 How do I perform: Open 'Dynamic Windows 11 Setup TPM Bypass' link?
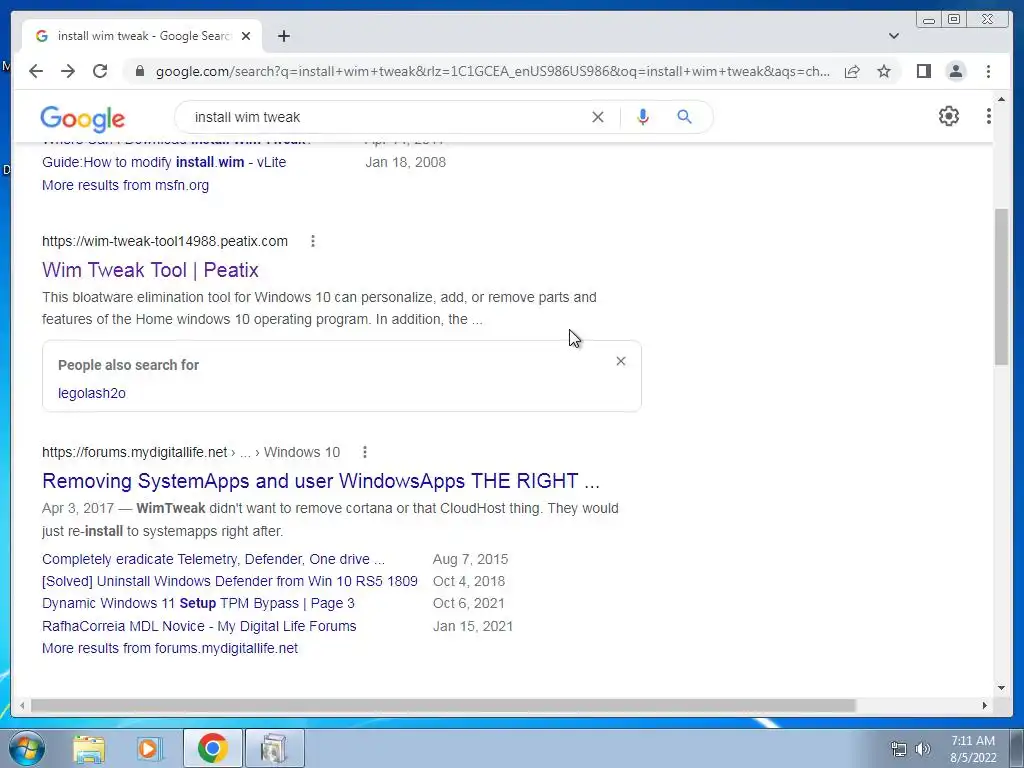point(198,603)
